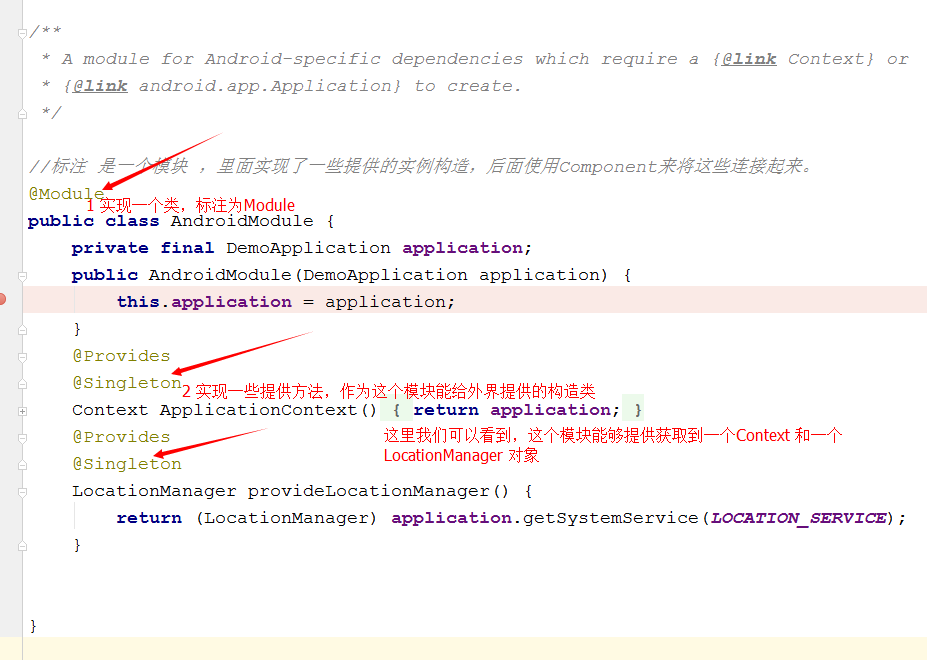The height and width of the screenshot is (660, 927).
Task: Click the method name 'provideLocationManager'
Action: (368, 491)
